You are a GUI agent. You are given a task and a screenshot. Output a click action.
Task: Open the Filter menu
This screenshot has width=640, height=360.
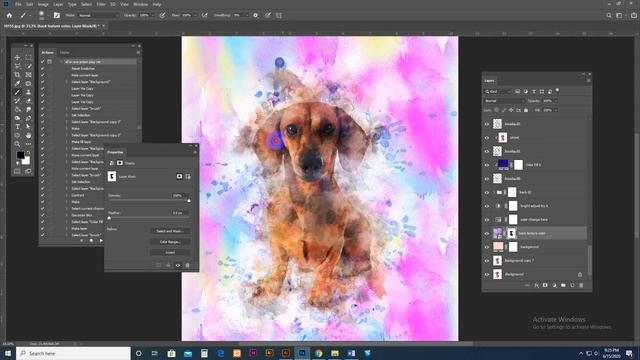click(x=101, y=4)
